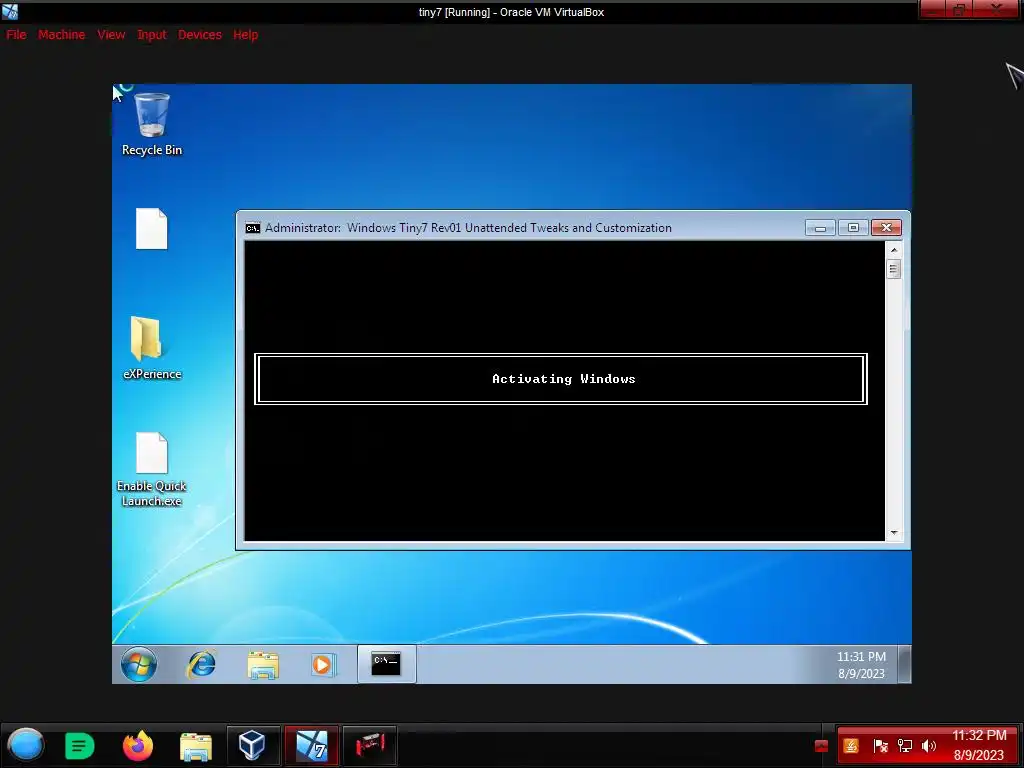This screenshot has width=1024, height=768.
Task: Launch Firefox from host taskbar
Action: (138, 745)
